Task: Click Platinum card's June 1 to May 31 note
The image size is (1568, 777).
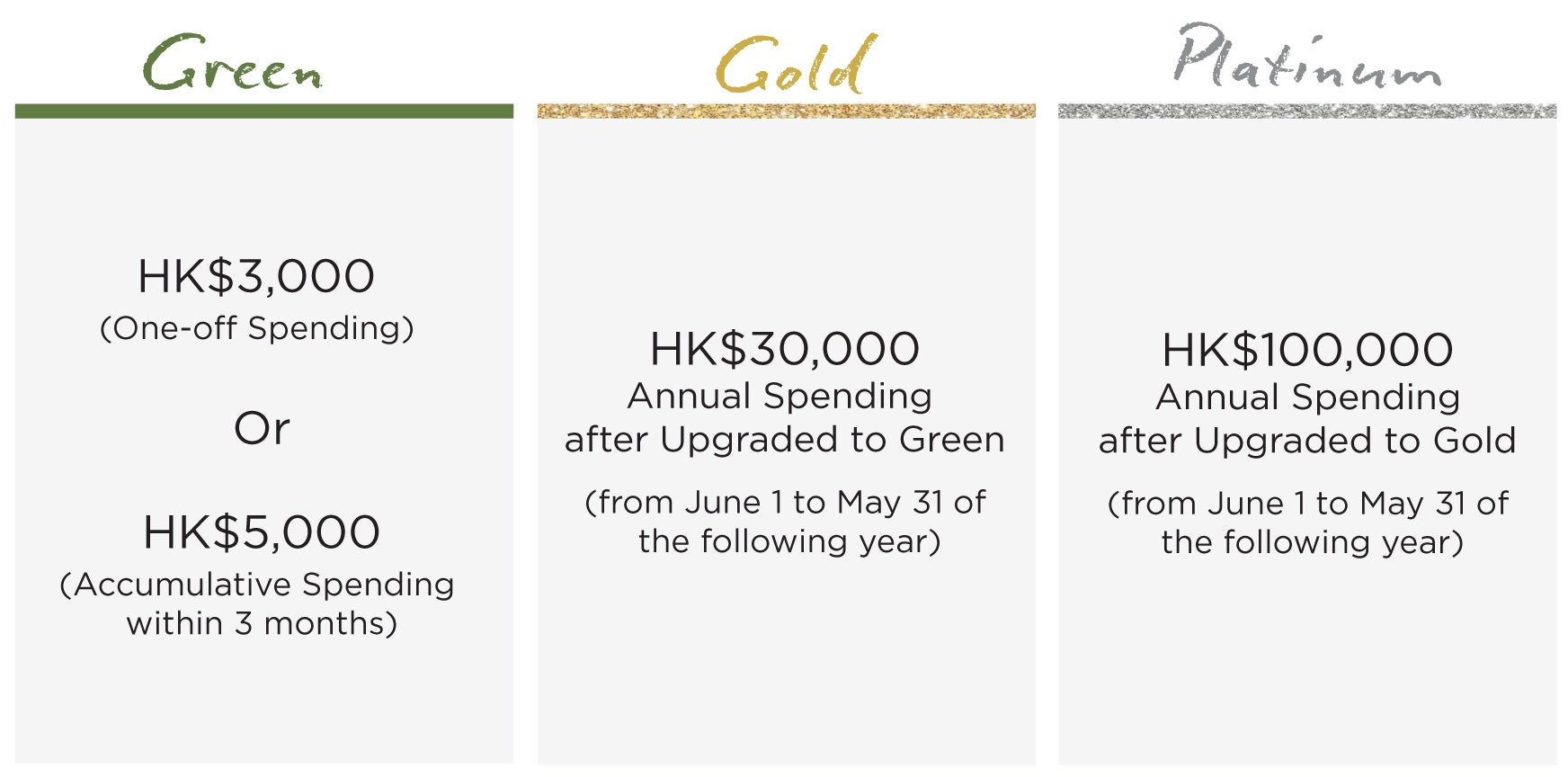Action: [x=1309, y=522]
